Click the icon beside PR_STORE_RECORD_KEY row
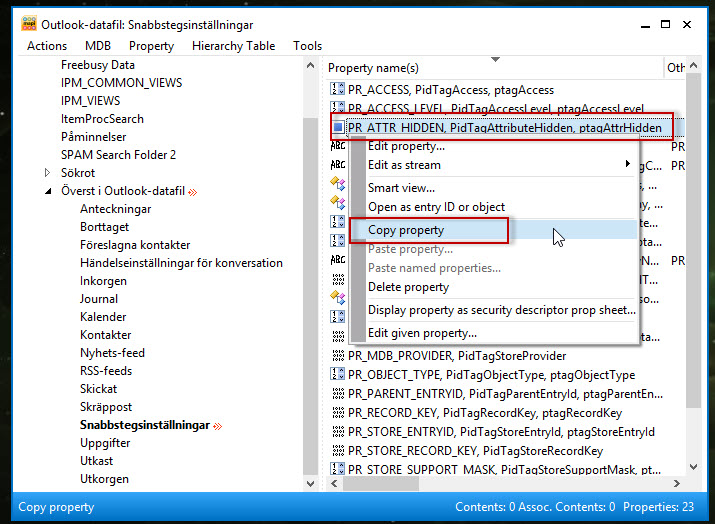This screenshot has height=524, width=715. tap(338, 451)
